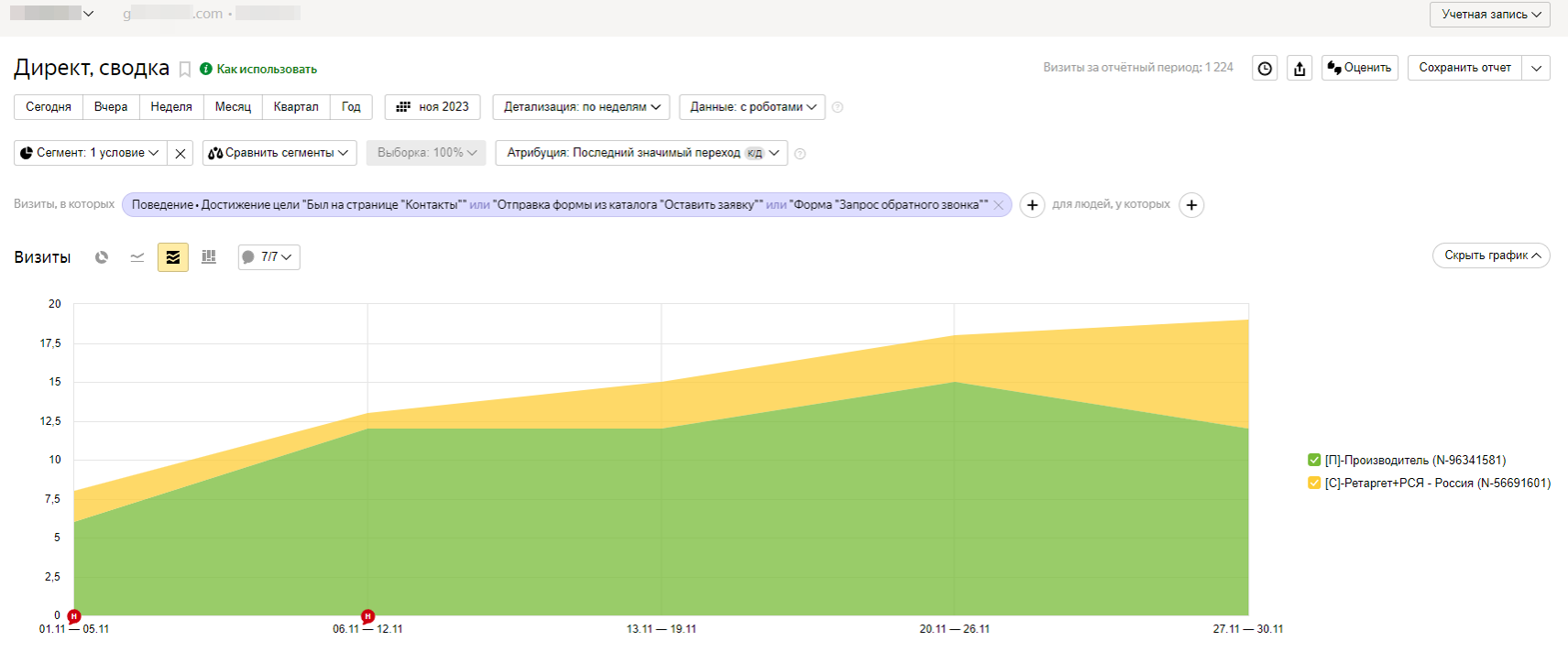Click the bookmark icon next to report title
1568x663 pixels.
(x=184, y=69)
